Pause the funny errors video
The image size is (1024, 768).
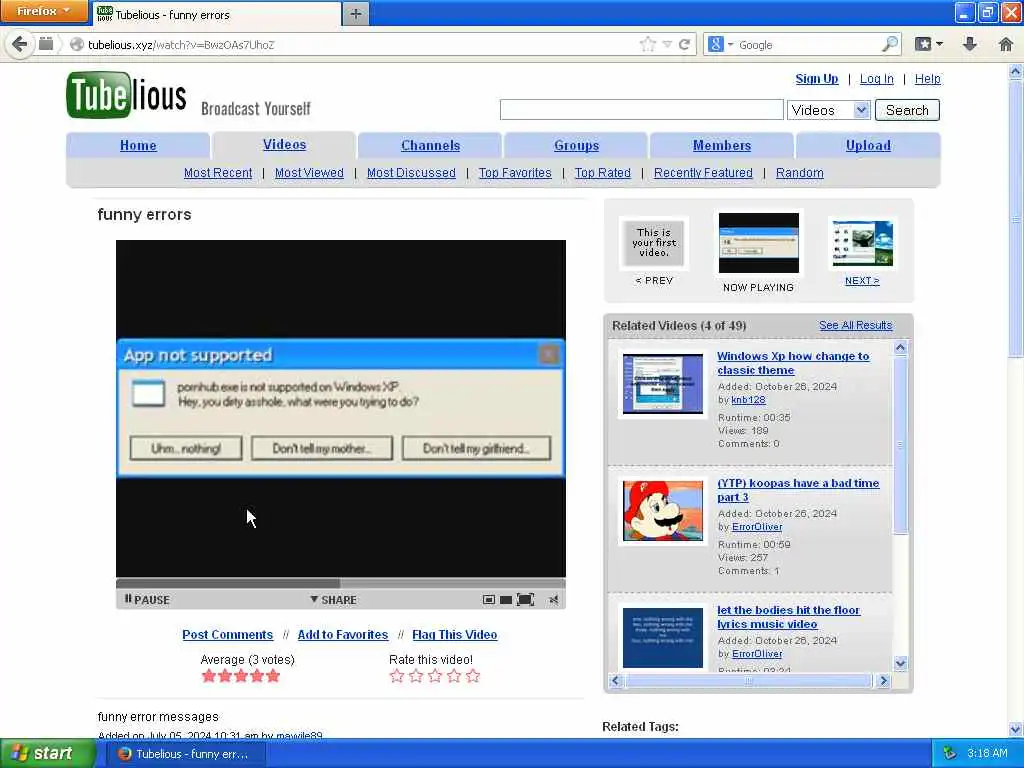[x=147, y=600]
